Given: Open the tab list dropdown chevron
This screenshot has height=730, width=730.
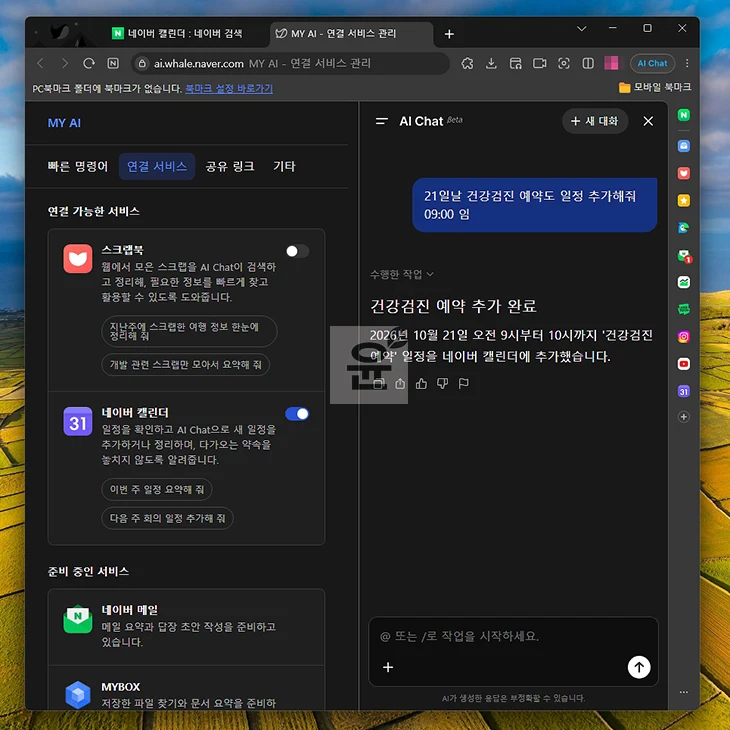Looking at the screenshot, I should [581, 29].
